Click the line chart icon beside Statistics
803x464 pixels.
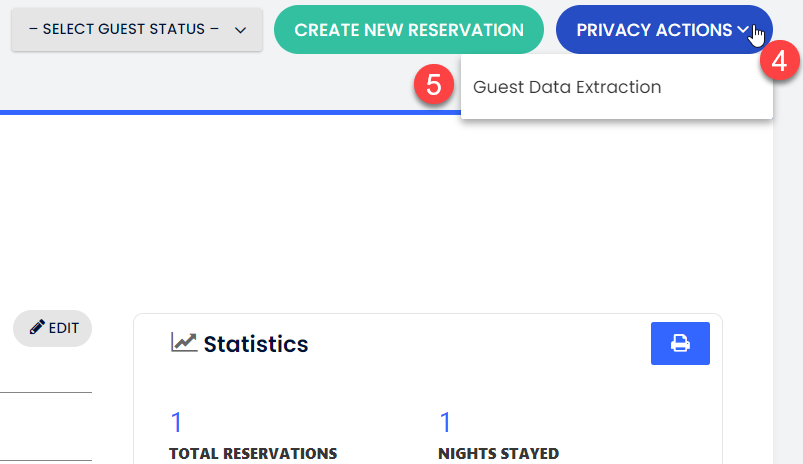click(184, 342)
